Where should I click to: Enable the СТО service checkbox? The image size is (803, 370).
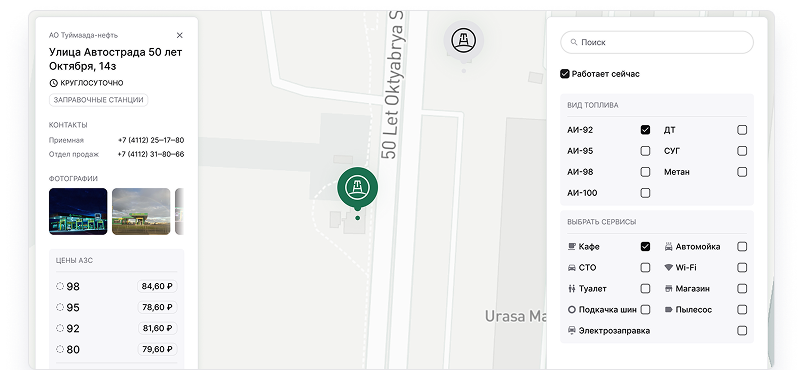pyautogui.click(x=645, y=268)
